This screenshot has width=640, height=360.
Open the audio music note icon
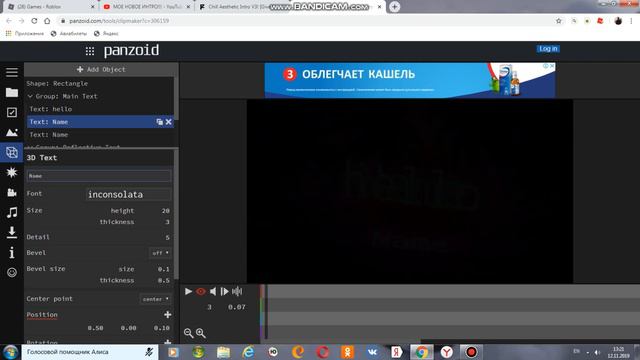[12, 212]
